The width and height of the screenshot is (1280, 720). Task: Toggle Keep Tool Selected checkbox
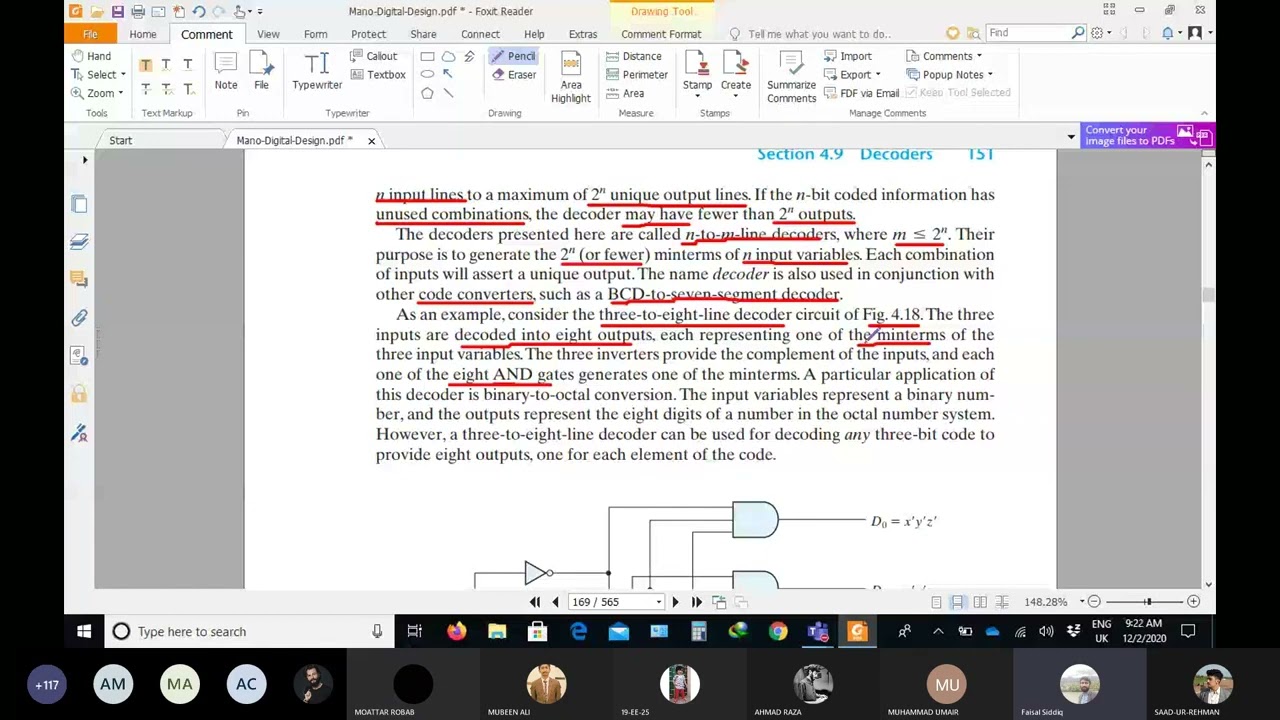click(x=958, y=93)
